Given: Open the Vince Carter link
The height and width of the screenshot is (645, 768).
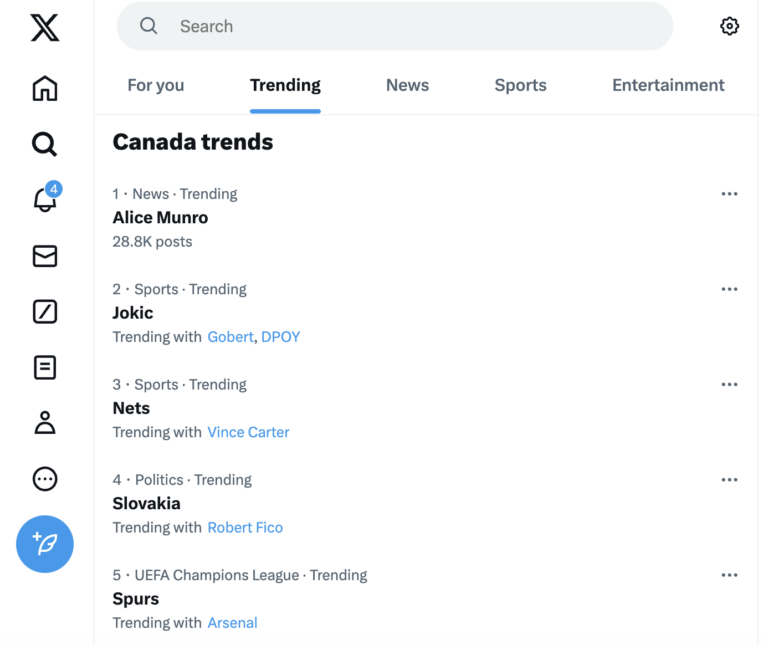Looking at the screenshot, I should 248,432.
